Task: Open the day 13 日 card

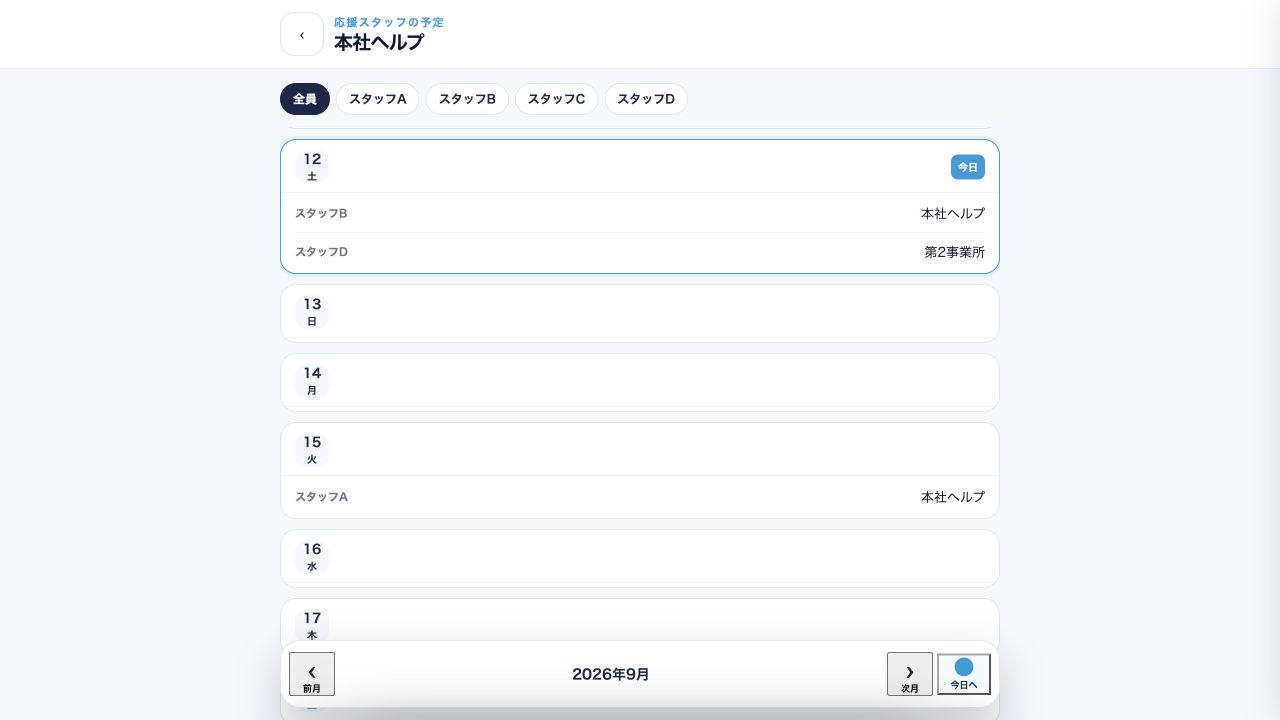Action: click(x=640, y=313)
